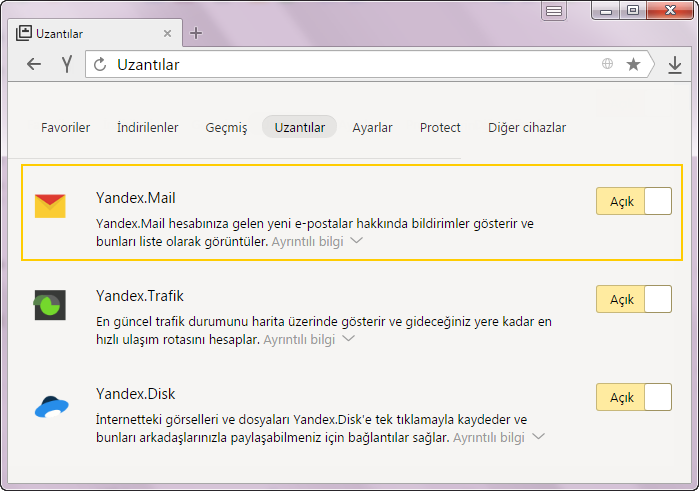
Task: Toggle off the Yandex.Trafik extension
Action: click(x=633, y=299)
